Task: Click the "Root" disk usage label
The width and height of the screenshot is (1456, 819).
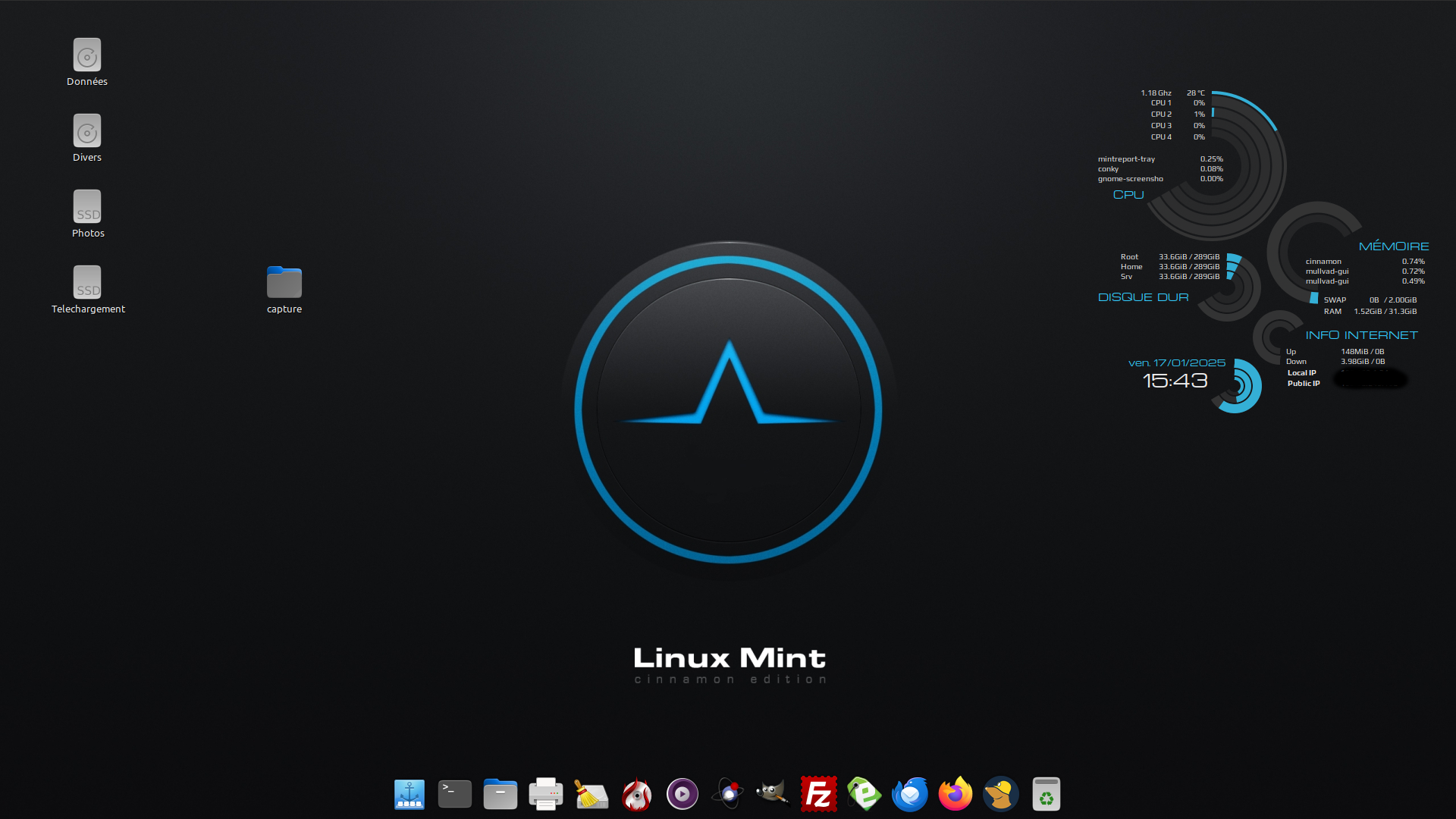Action: (x=1129, y=257)
